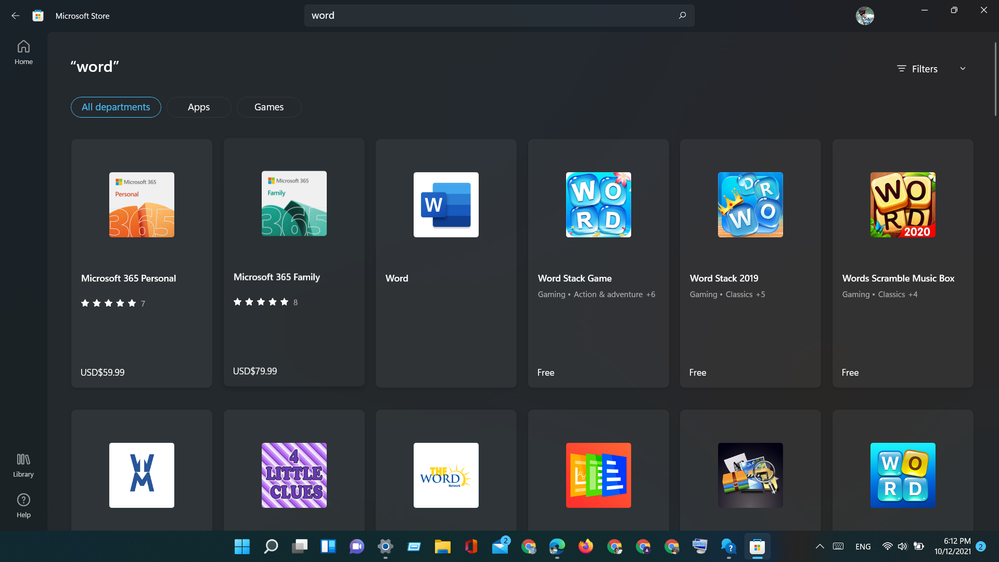Switch to the Games filter tab
Screen dimensions: 999x562
tap(269, 107)
